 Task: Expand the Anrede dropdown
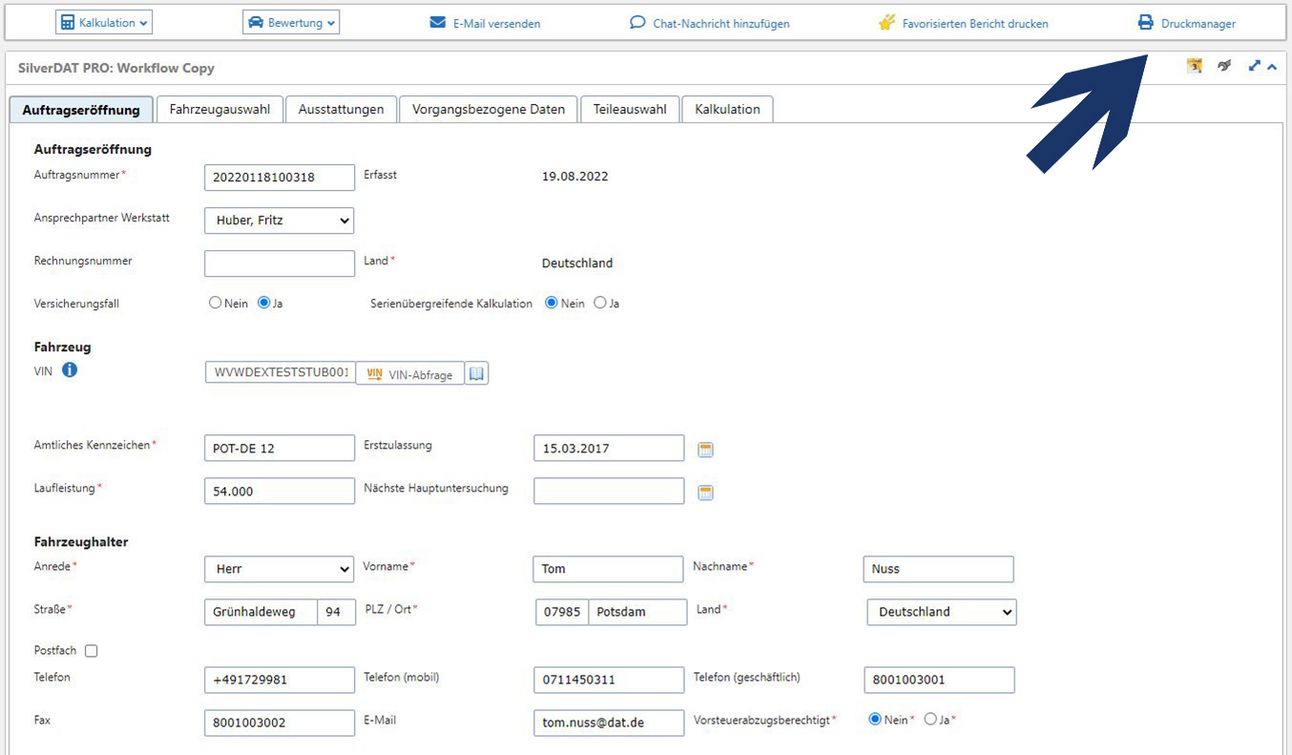279,569
